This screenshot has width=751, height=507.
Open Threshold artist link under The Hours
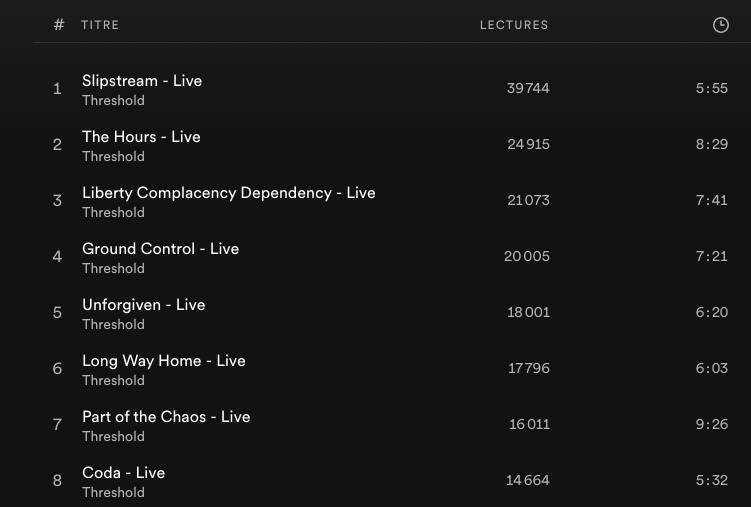coord(113,157)
